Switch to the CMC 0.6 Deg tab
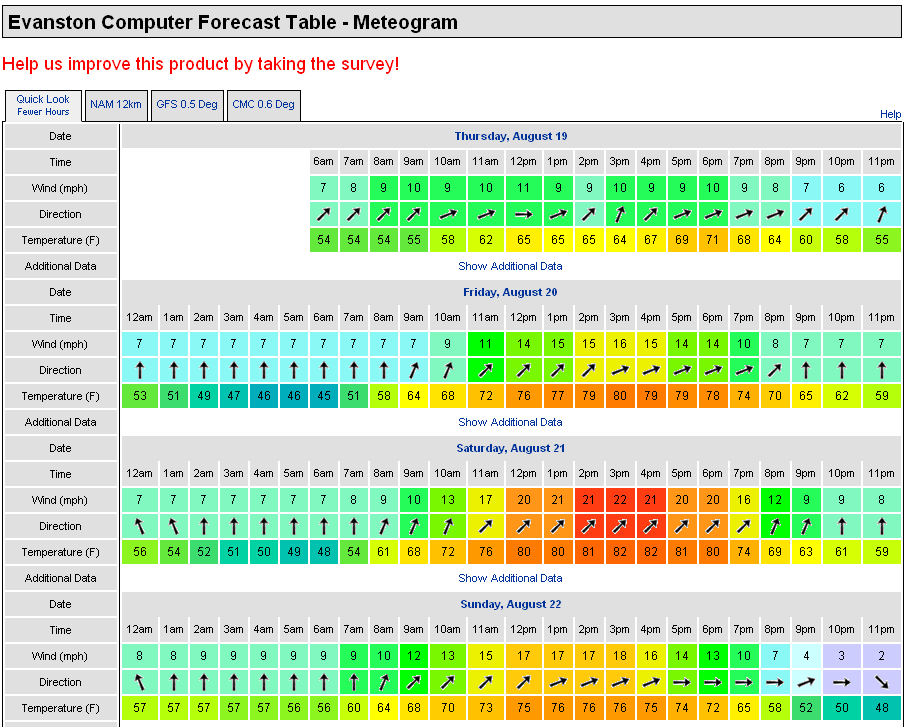 point(263,104)
